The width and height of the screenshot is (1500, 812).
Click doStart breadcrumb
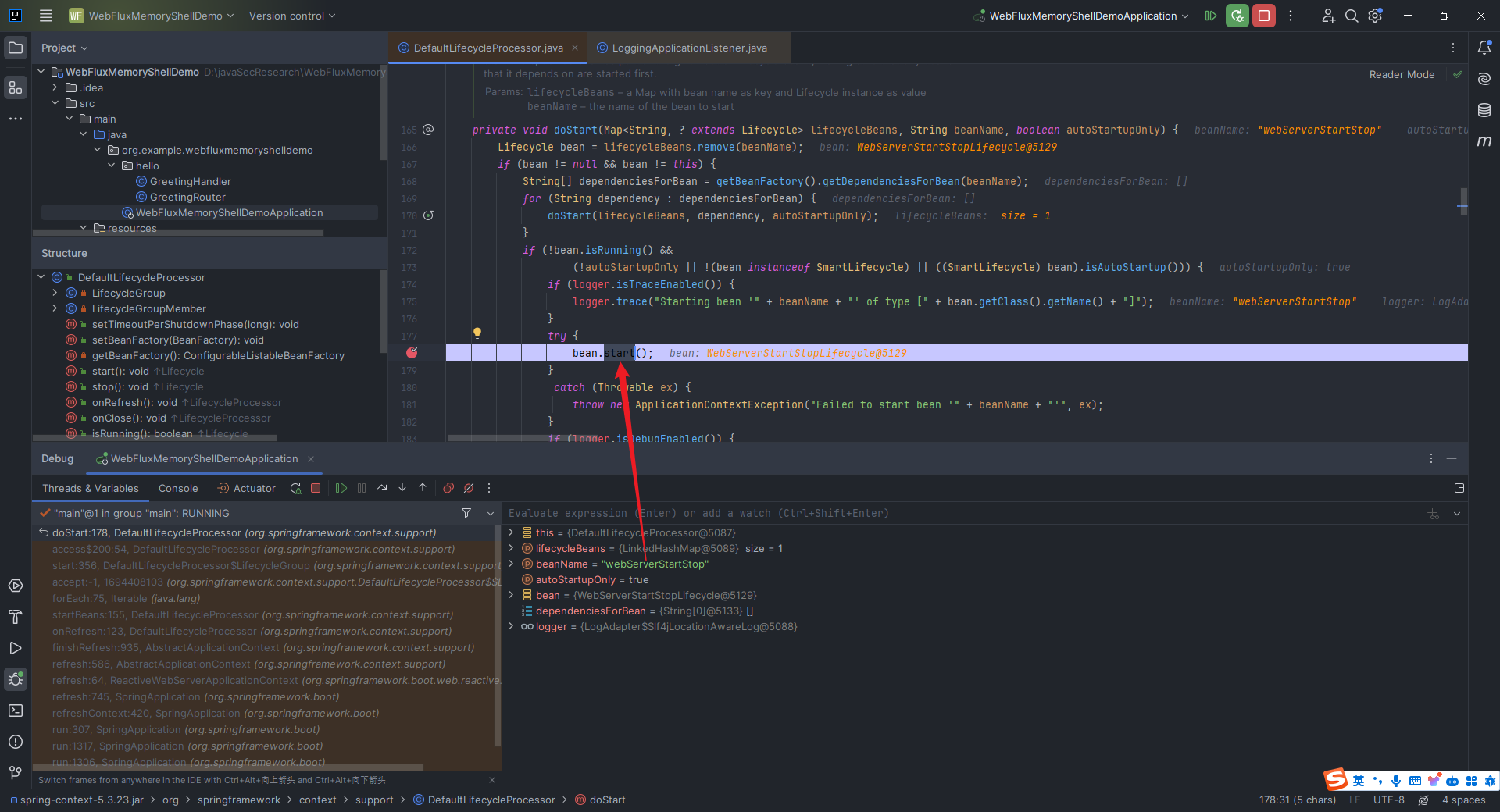[600, 800]
